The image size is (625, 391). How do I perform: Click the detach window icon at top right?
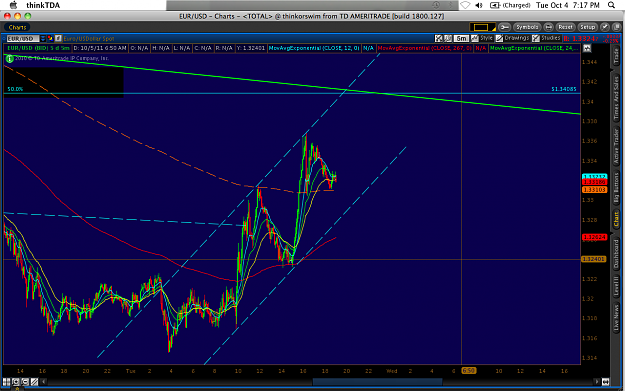pos(617,27)
